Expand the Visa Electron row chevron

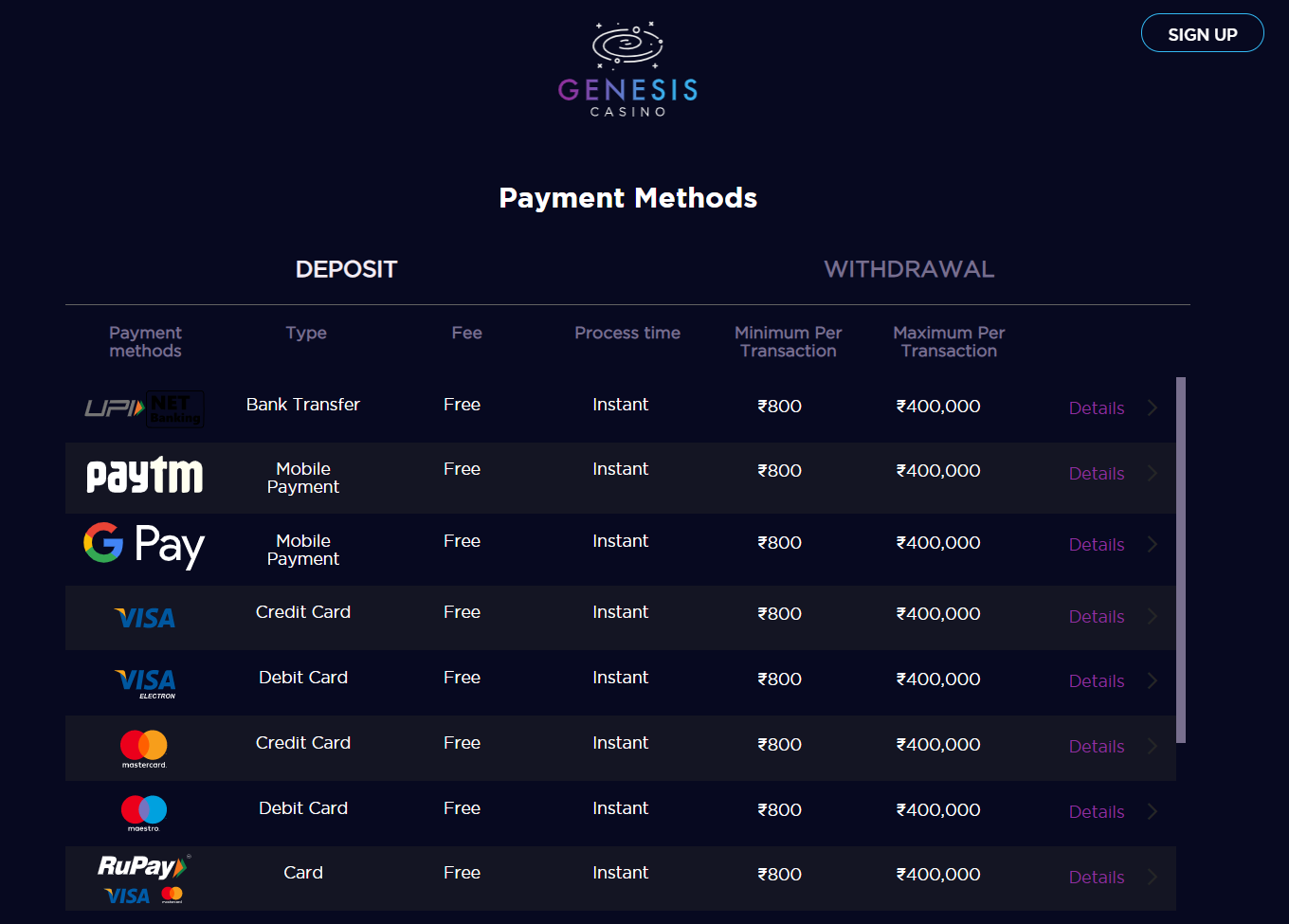point(1153,680)
